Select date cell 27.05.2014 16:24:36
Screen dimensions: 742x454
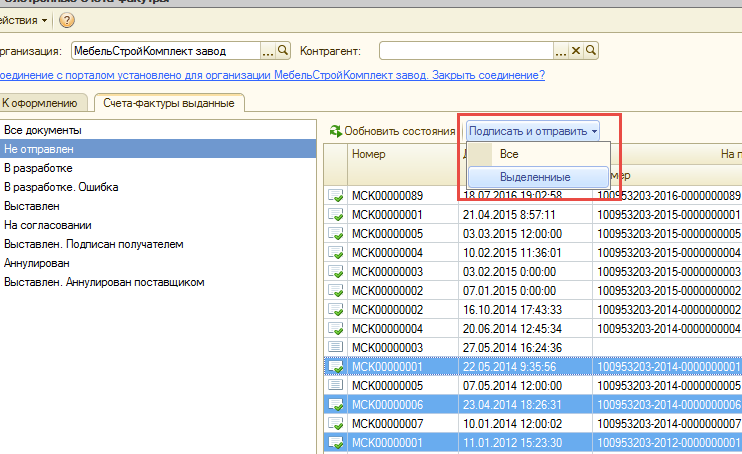[x=525, y=347]
